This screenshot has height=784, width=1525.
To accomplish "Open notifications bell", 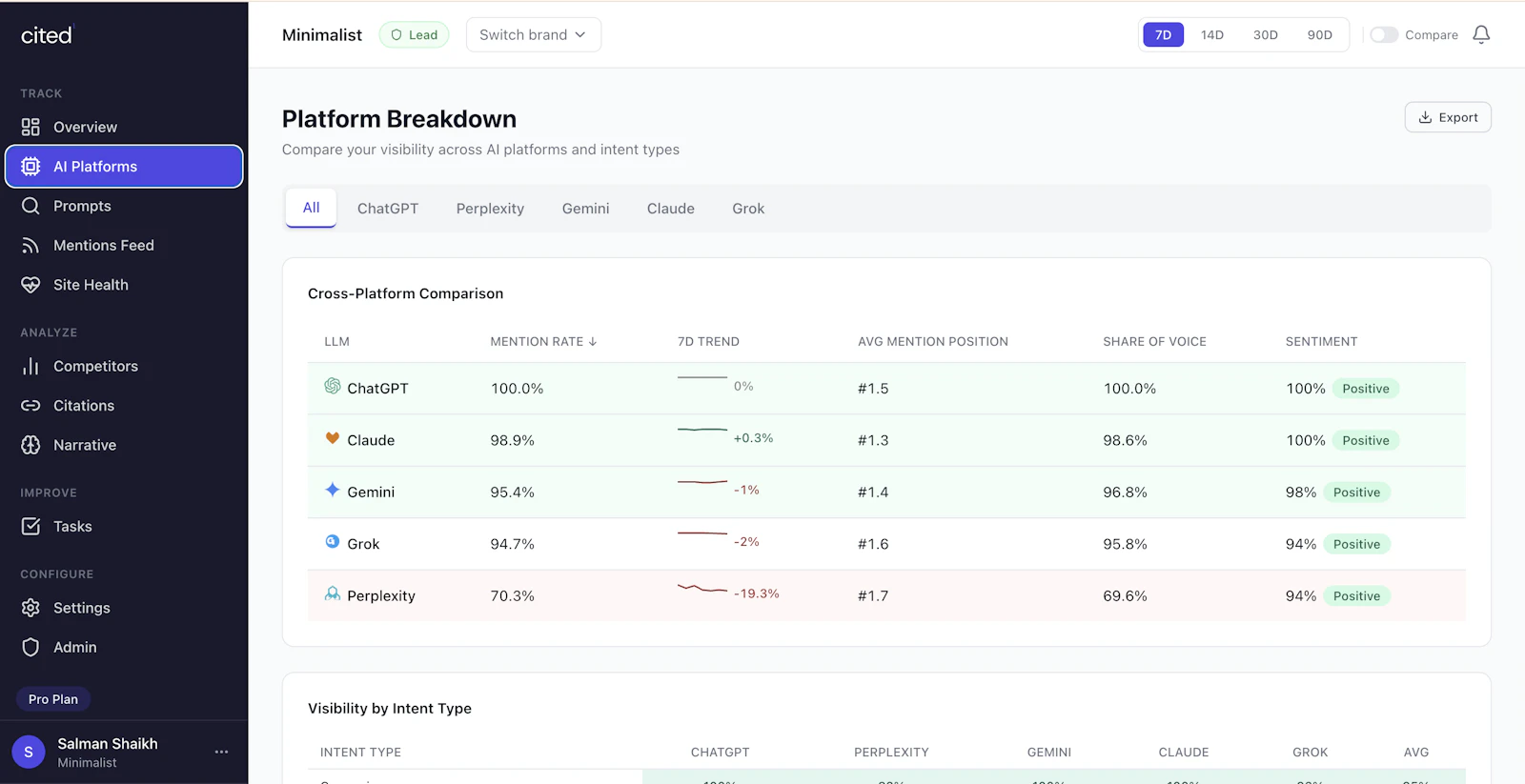I will click(1481, 35).
